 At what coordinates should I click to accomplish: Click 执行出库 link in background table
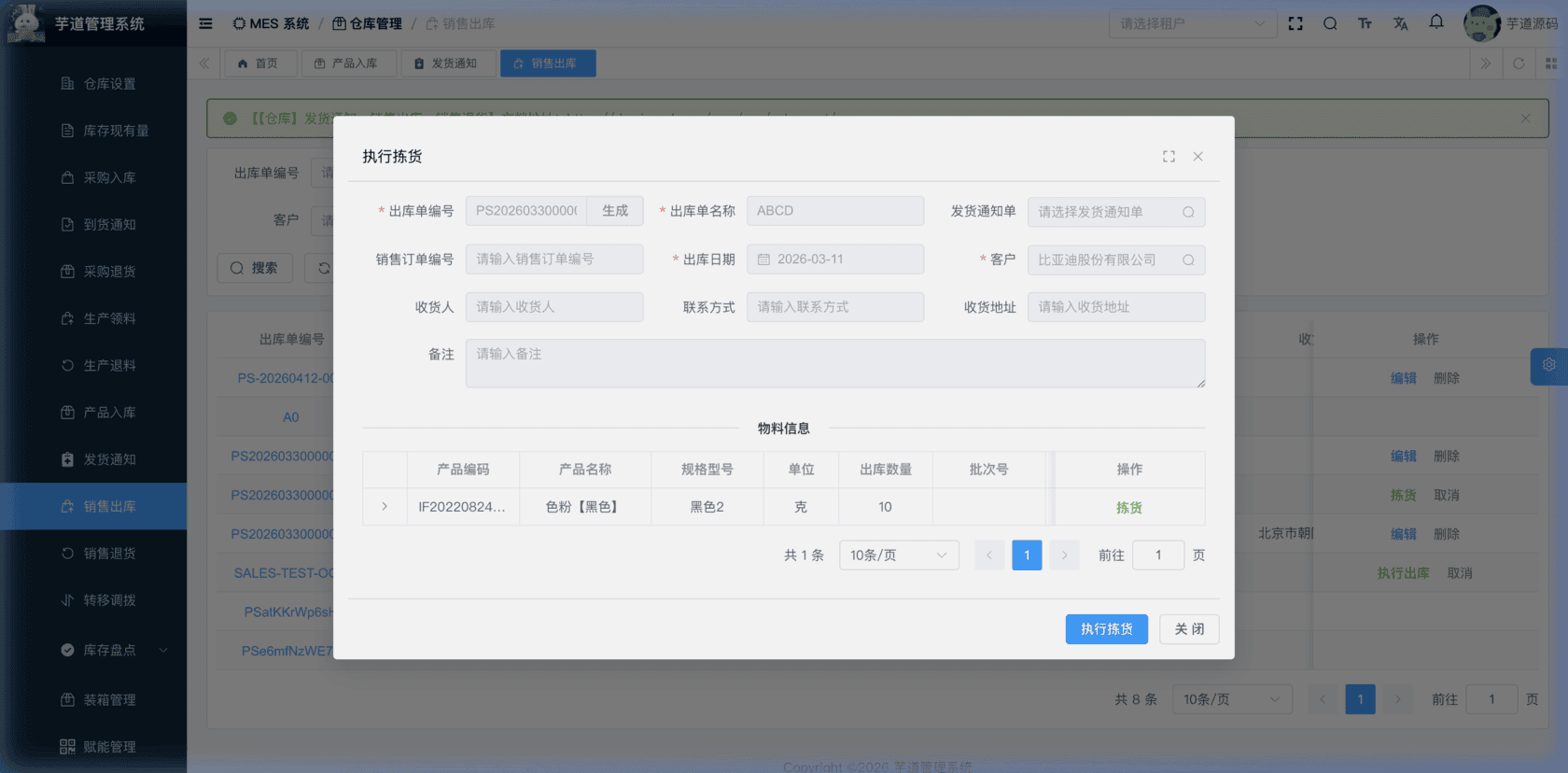1403,573
